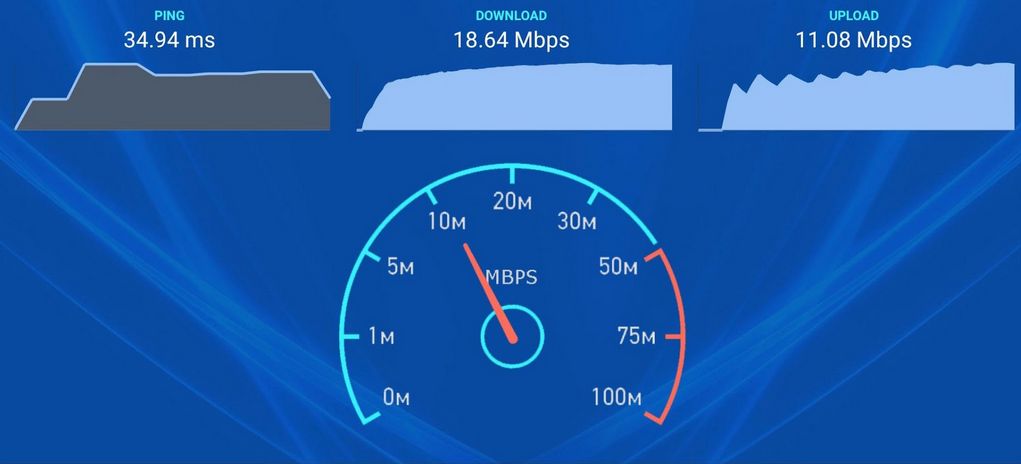Click the 20M mark on gauge
The height and width of the screenshot is (464, 1021).
tap(512, 202)
